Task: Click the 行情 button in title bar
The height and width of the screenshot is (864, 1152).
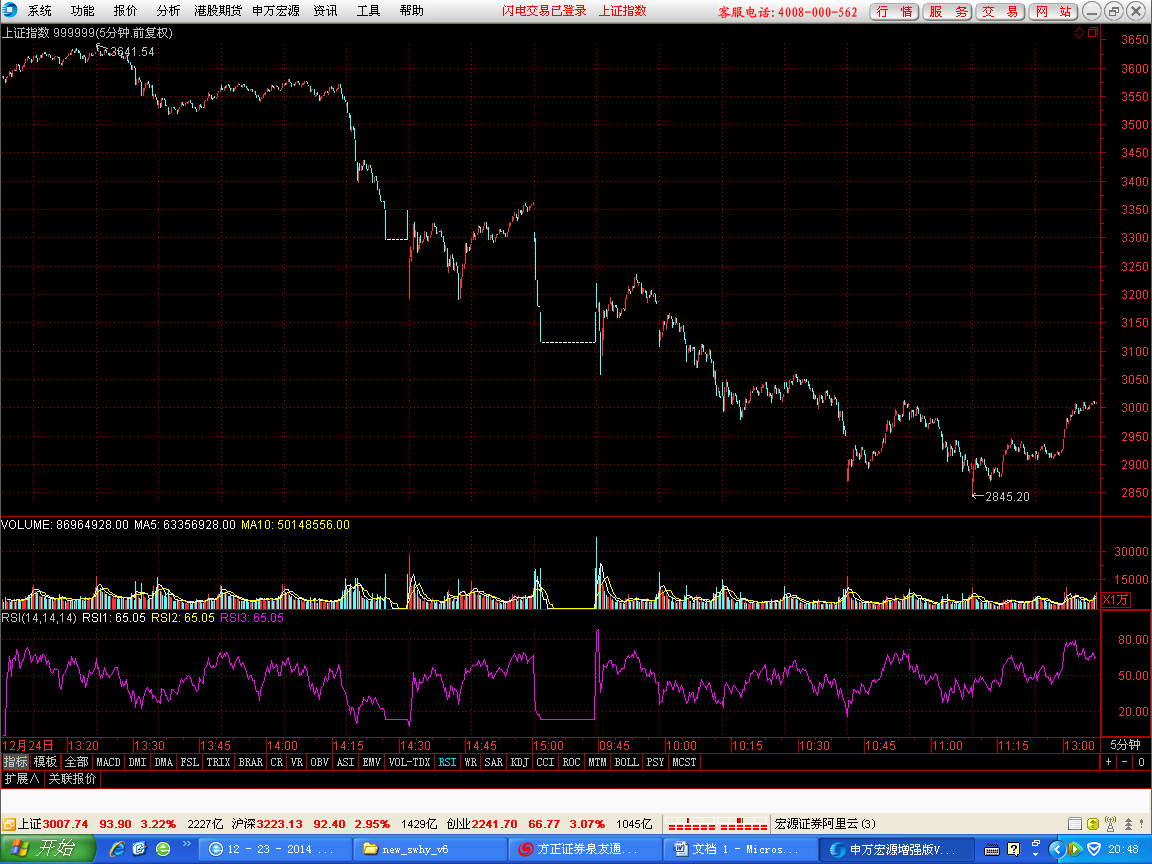Action: (x=894, y=11)
